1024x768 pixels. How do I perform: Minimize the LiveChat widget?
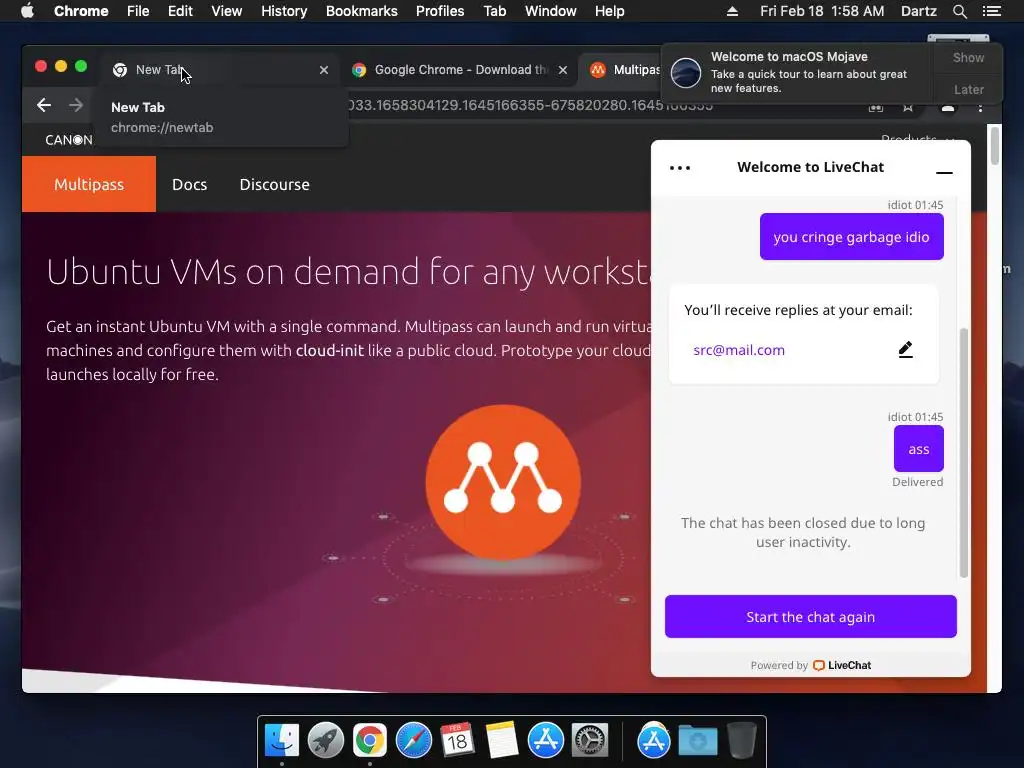coord(944,172)
